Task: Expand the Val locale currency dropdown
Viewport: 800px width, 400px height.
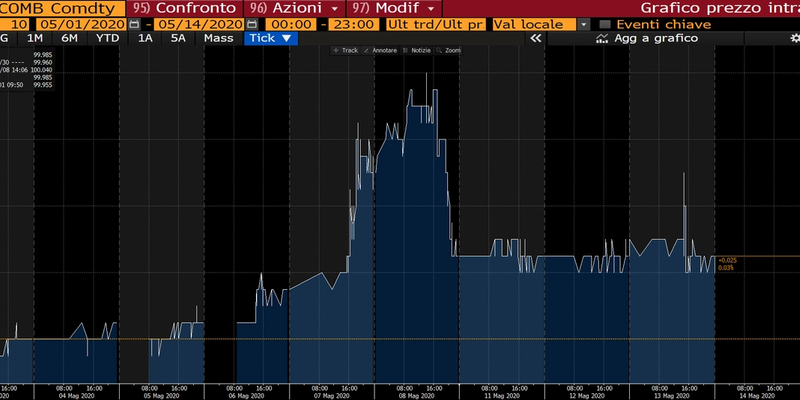Action: pyautogui.click(x=585, y=24)
